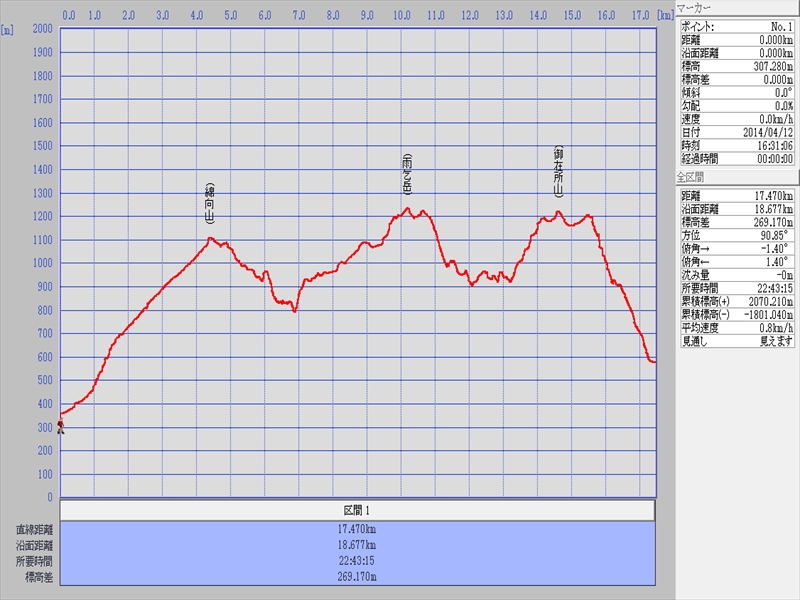
Task: Click the マーカー panel header
Action: pyautogui.click(x=737, y=7)
